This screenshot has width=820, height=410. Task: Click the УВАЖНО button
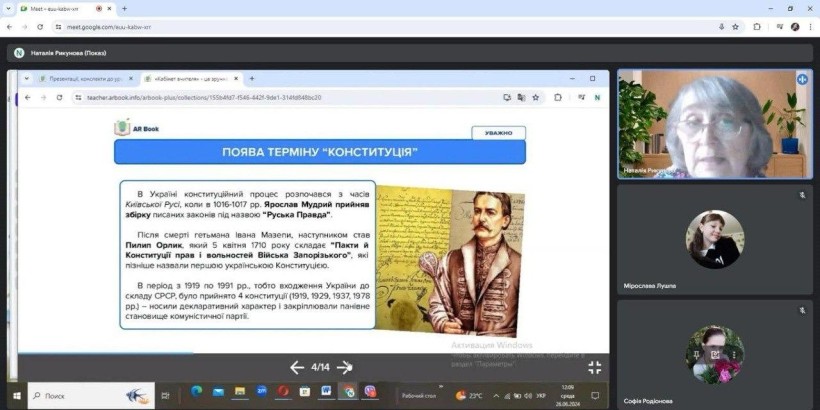(498, 133)
